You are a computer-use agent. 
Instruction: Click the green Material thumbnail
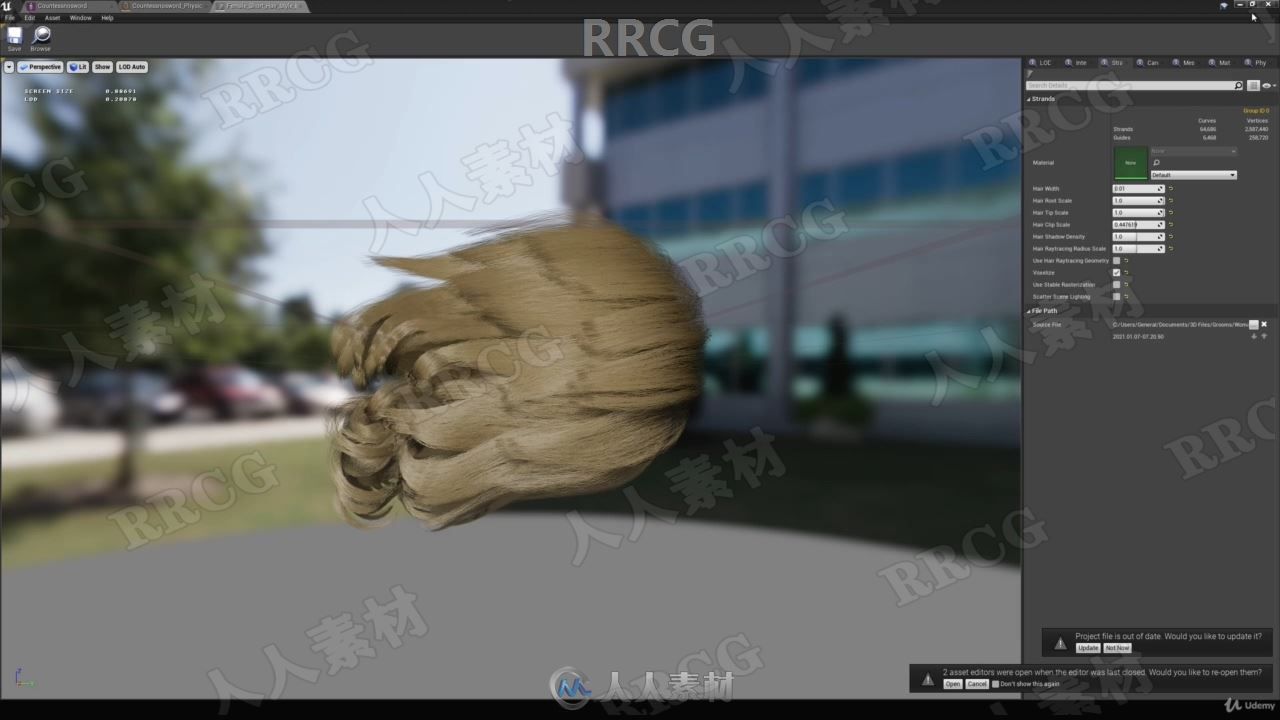pyautogui.click(x=1130, y=162)
